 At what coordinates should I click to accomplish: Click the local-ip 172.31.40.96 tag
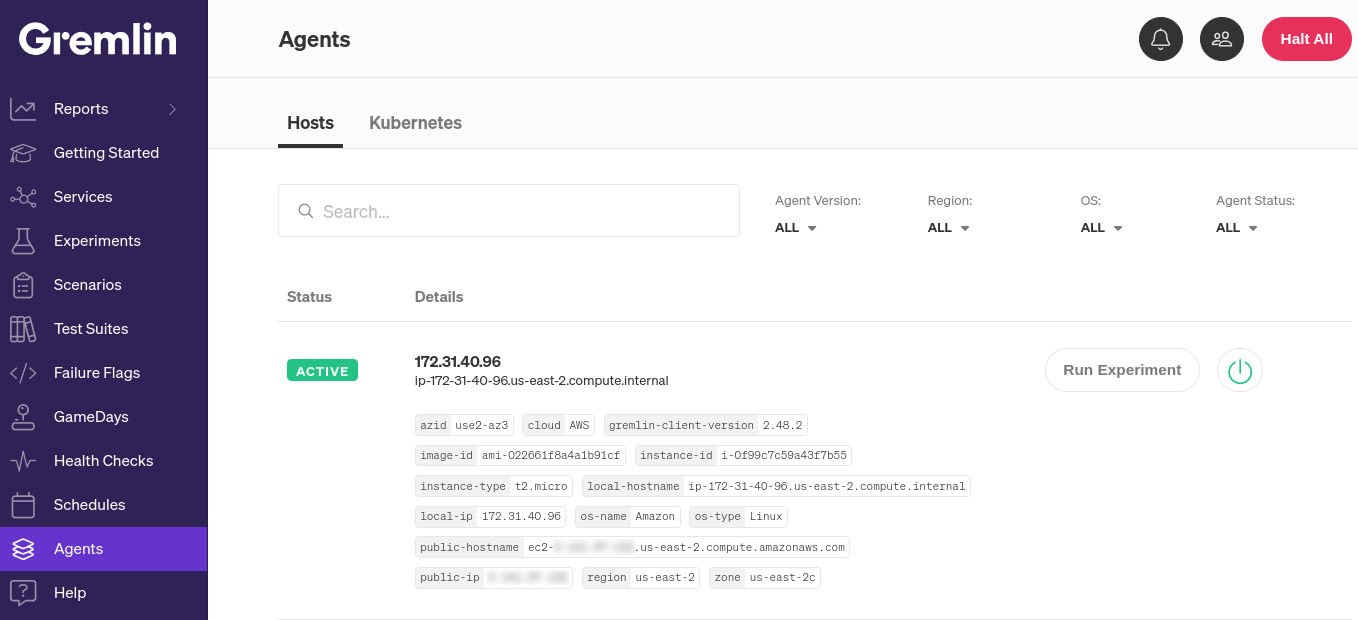(x=490, y=517)
